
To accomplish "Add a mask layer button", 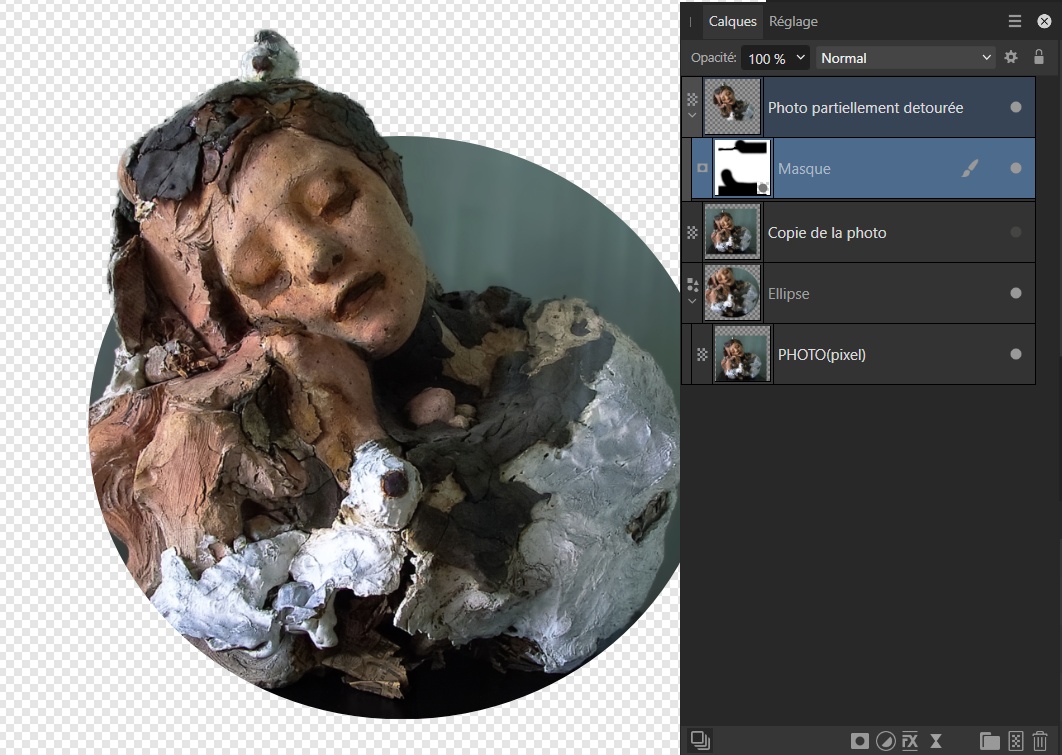I will [x=859, y=741].
